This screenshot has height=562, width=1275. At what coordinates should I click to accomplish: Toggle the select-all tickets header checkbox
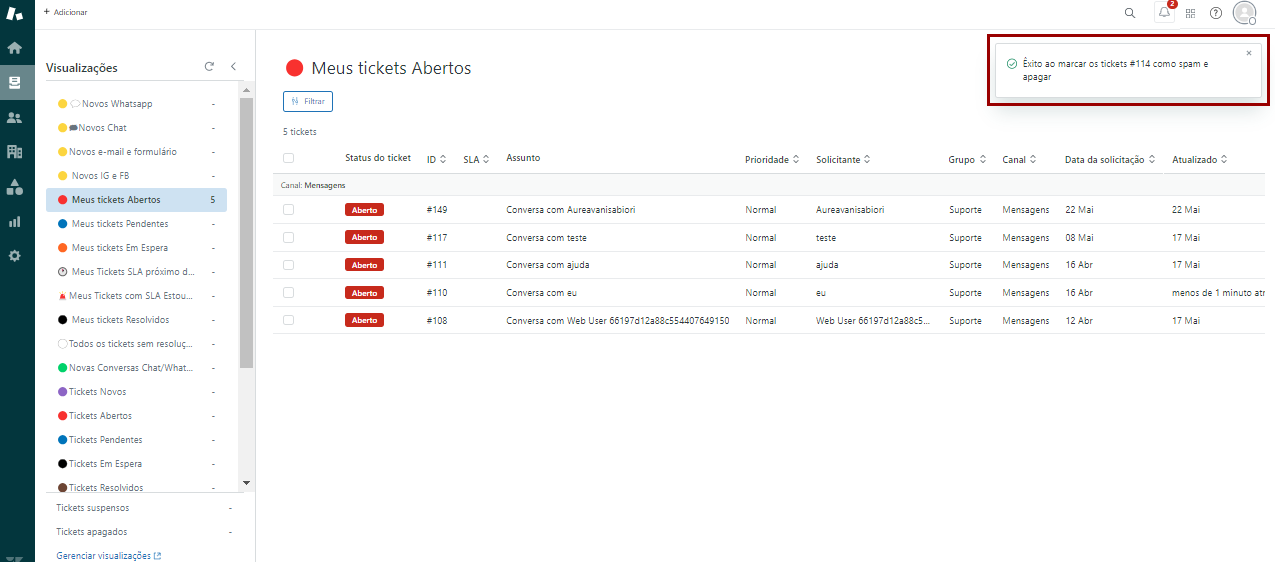[x=288, y=158]
